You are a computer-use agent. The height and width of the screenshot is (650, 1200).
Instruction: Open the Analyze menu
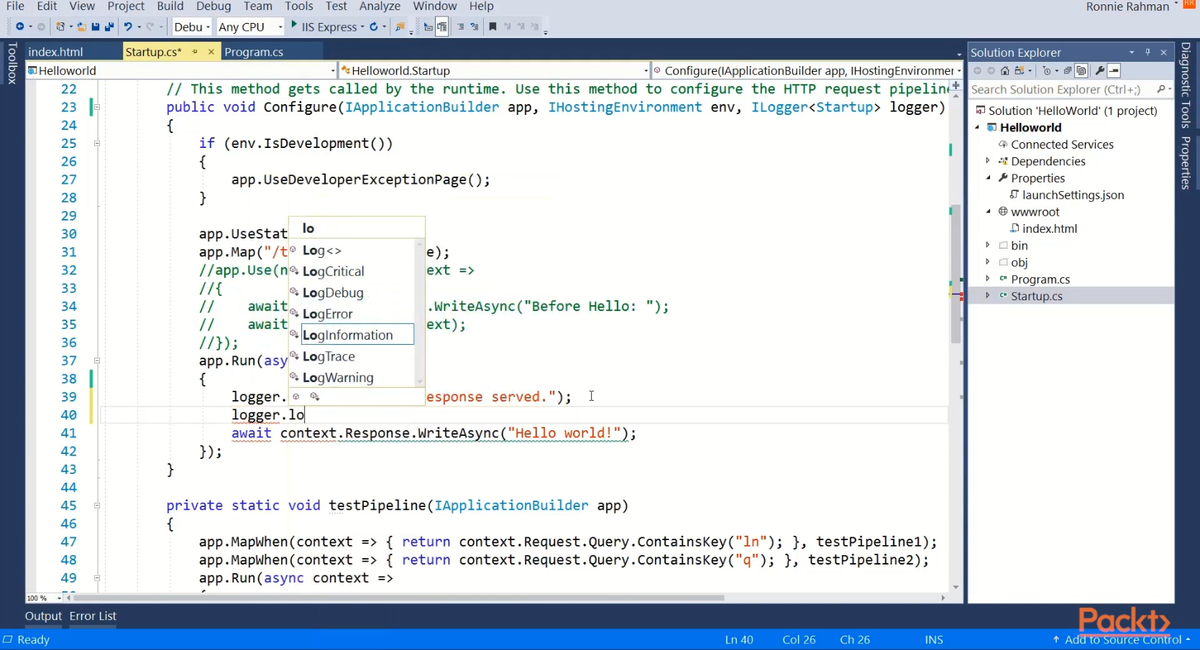(x=379, y=6)
